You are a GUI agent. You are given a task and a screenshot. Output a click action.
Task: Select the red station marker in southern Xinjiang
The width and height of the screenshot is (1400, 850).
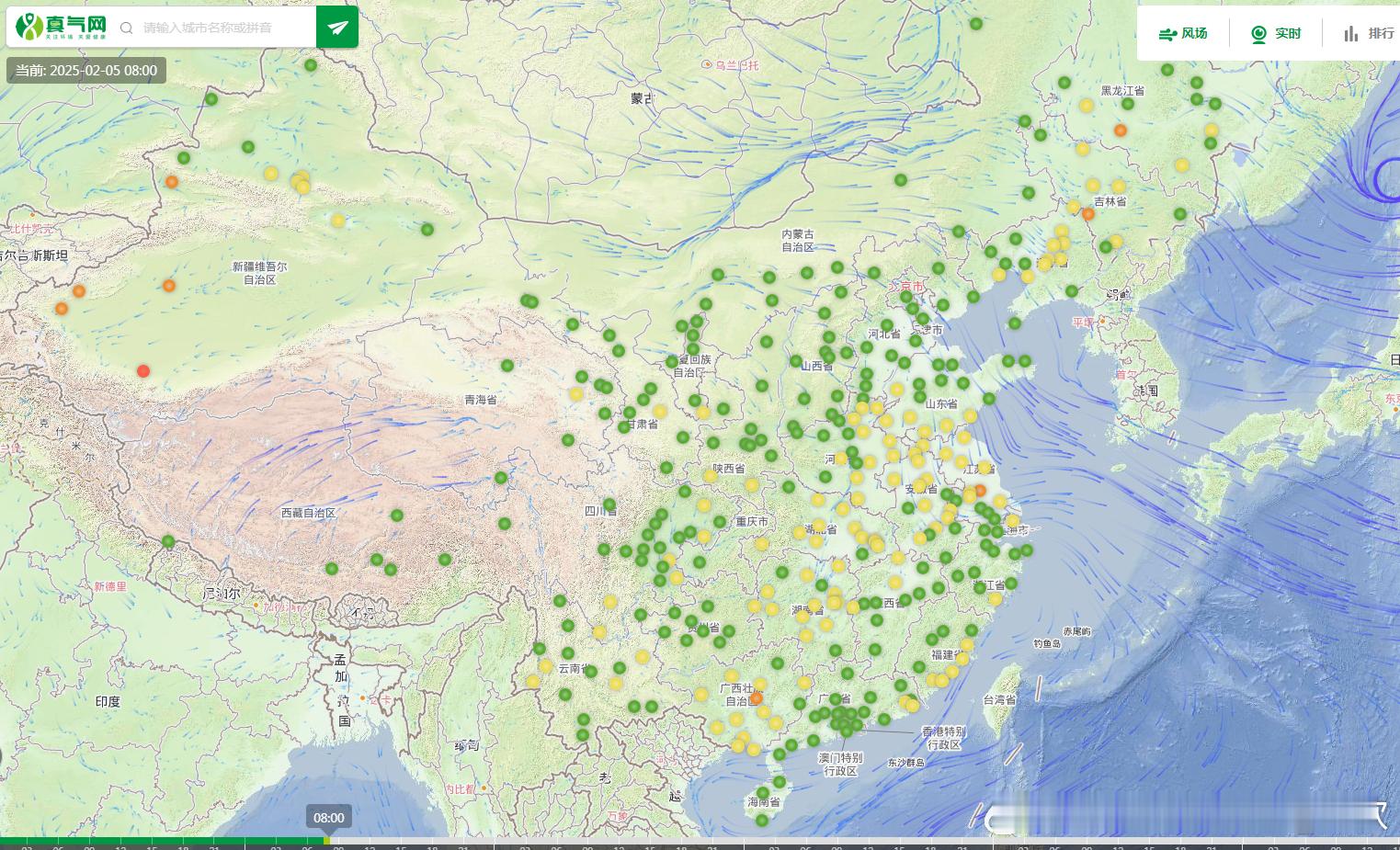point(143,371)
